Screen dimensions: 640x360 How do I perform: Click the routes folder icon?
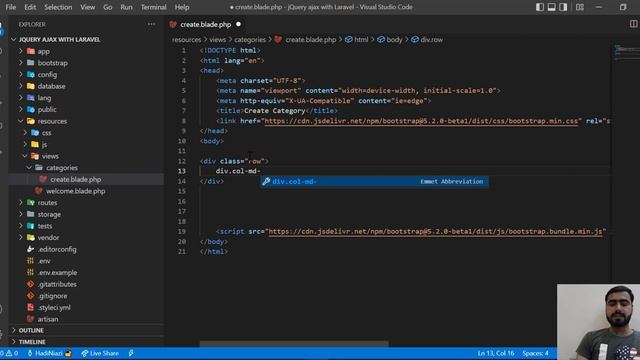click(31, 202)
